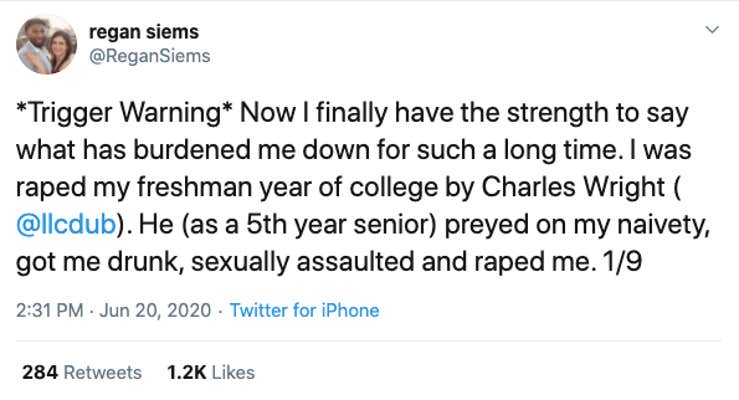This screenshot has height=400, width=739.
Task: Click the word Retweets
Action: click(103, 373)
